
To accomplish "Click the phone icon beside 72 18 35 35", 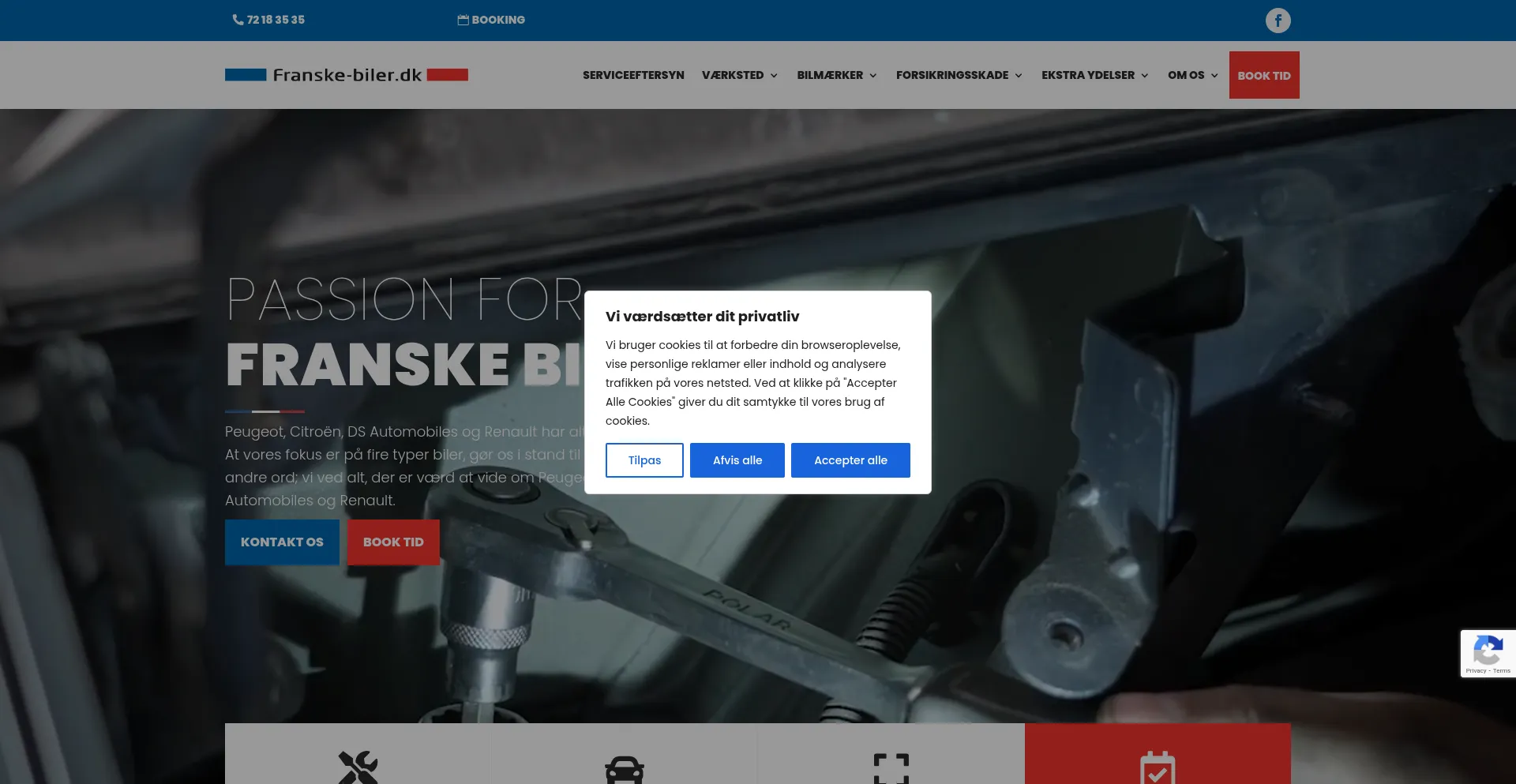I will [238, 20].
